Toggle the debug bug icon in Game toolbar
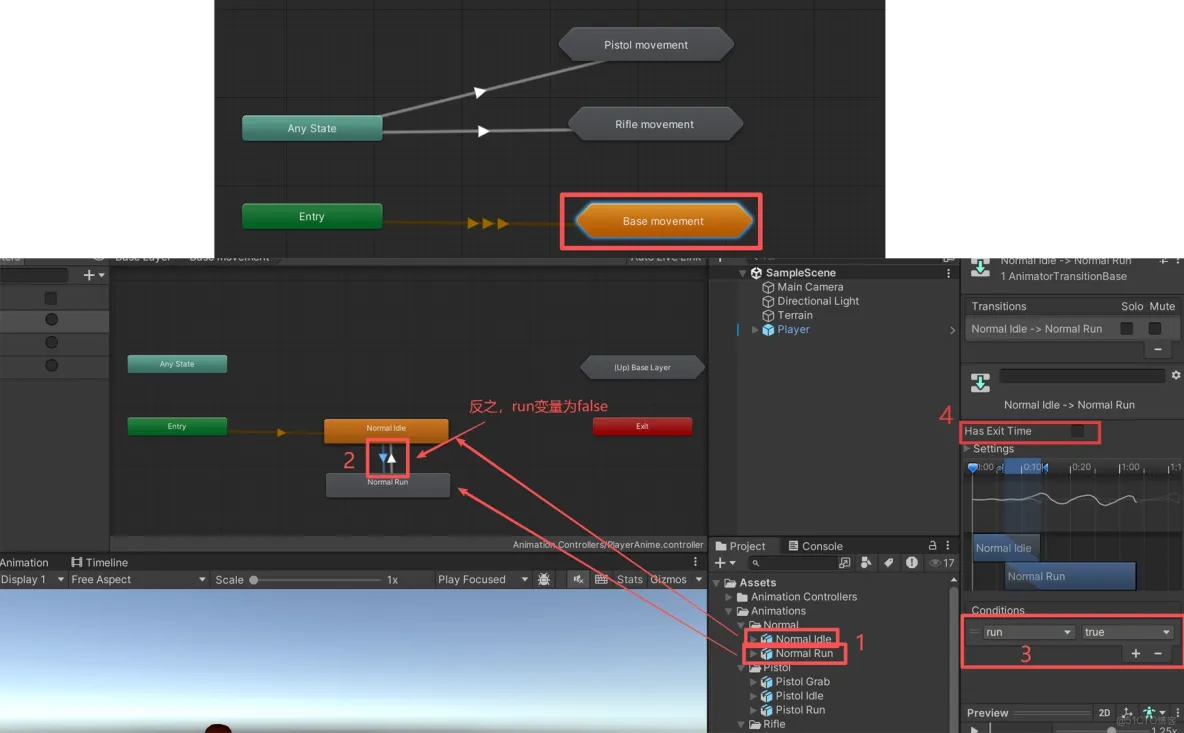This screenshot has height=733, width=1184. (x=543, y=579)
